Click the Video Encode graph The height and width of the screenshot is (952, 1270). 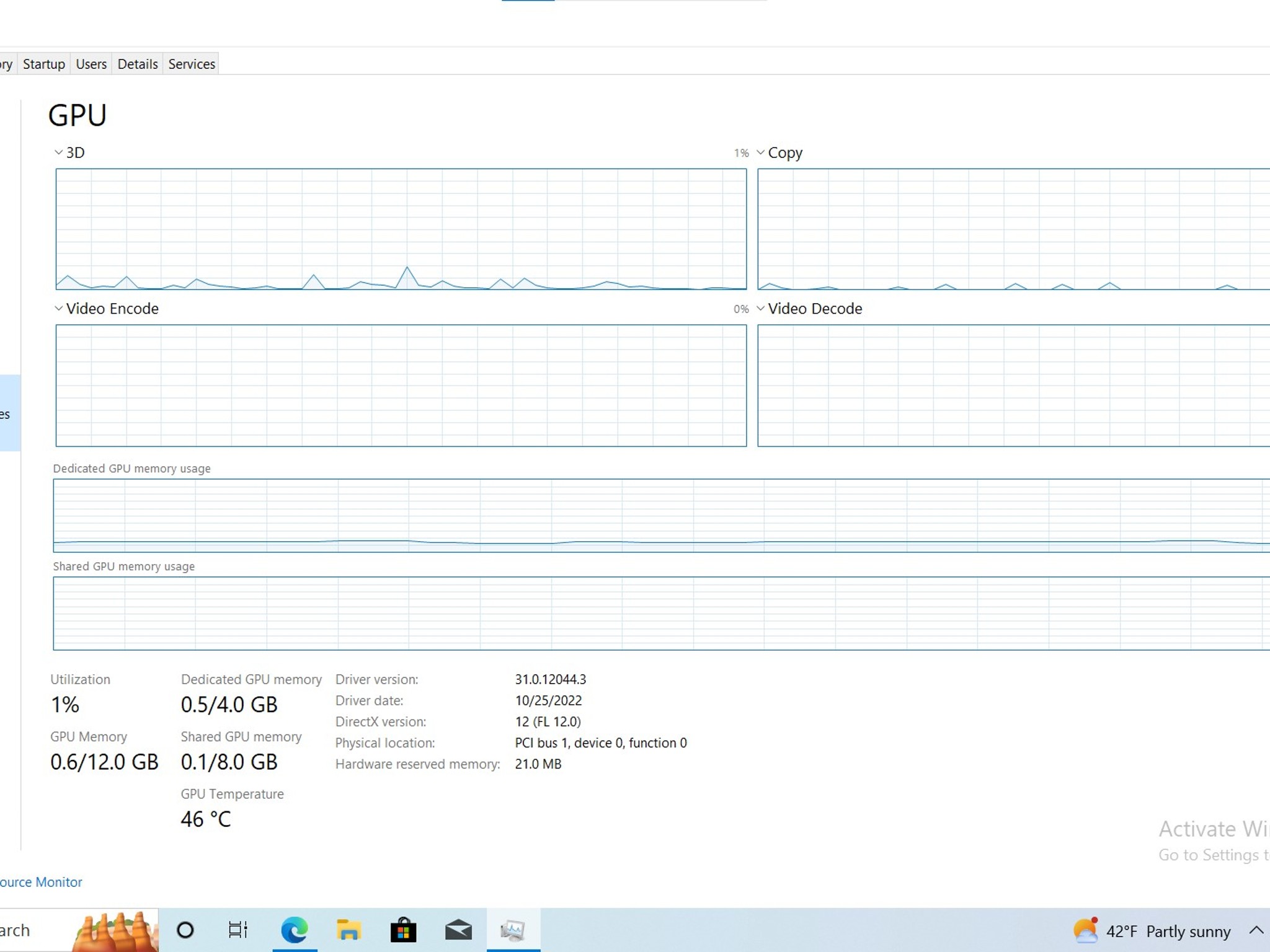click(401, 386)
